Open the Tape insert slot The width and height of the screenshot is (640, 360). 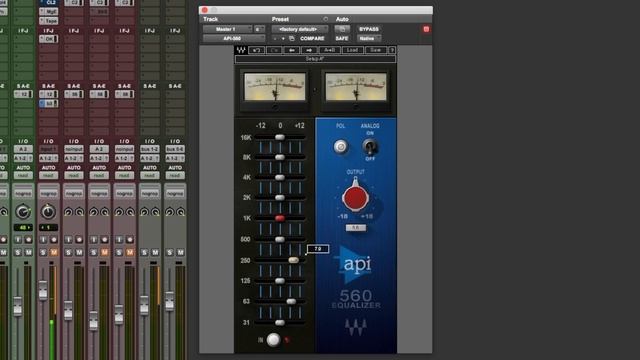pyautogui.click(x=49, y=20)
